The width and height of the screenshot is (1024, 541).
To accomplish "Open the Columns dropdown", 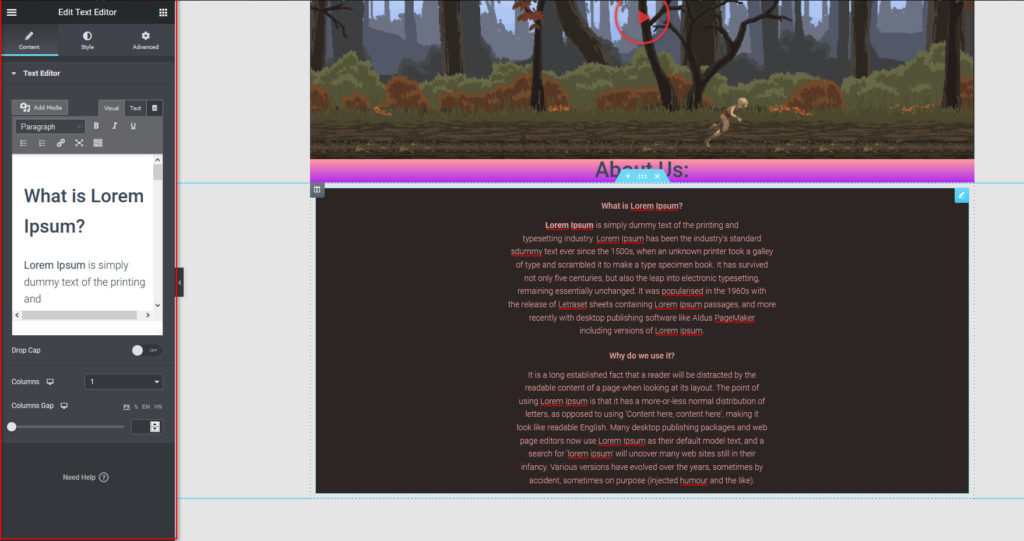I will pos(123,382).
